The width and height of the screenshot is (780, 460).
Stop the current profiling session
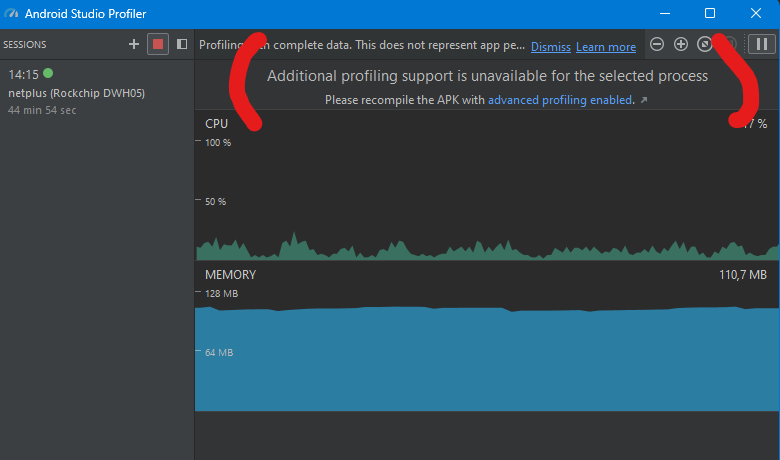(x=158, y=44)
